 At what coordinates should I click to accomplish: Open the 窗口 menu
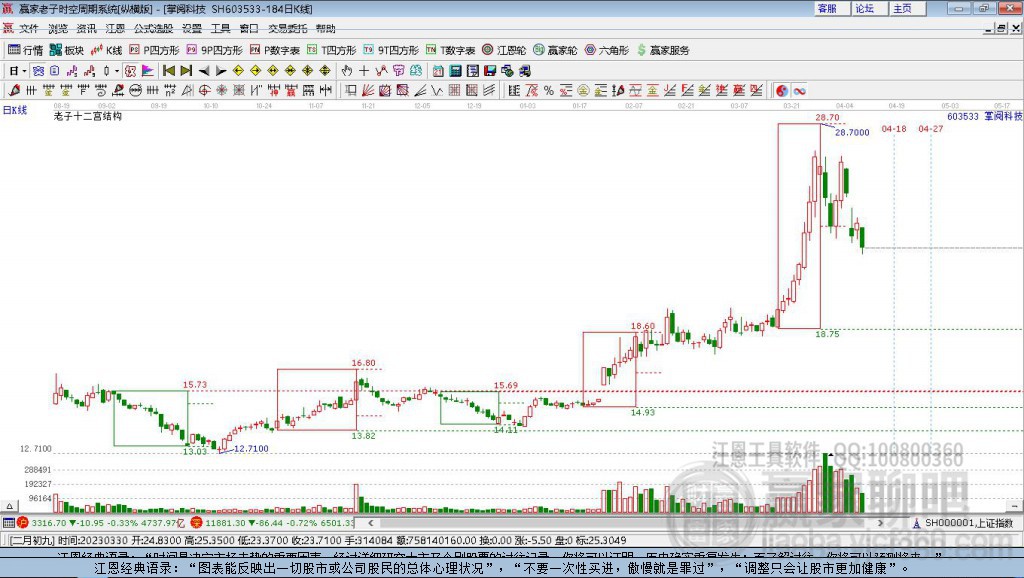coord(249,29)
